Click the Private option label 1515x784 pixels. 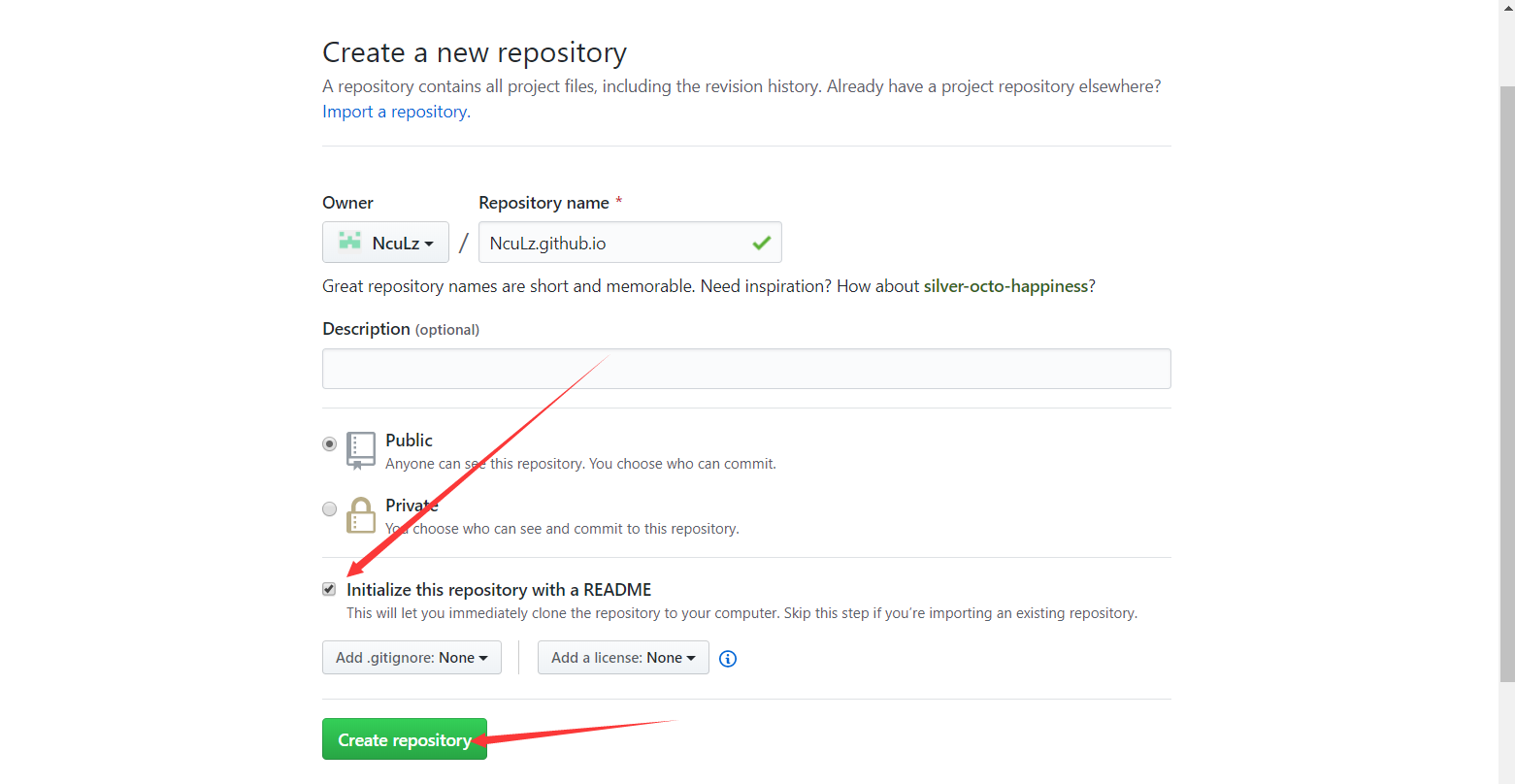[x=412, y=505]
